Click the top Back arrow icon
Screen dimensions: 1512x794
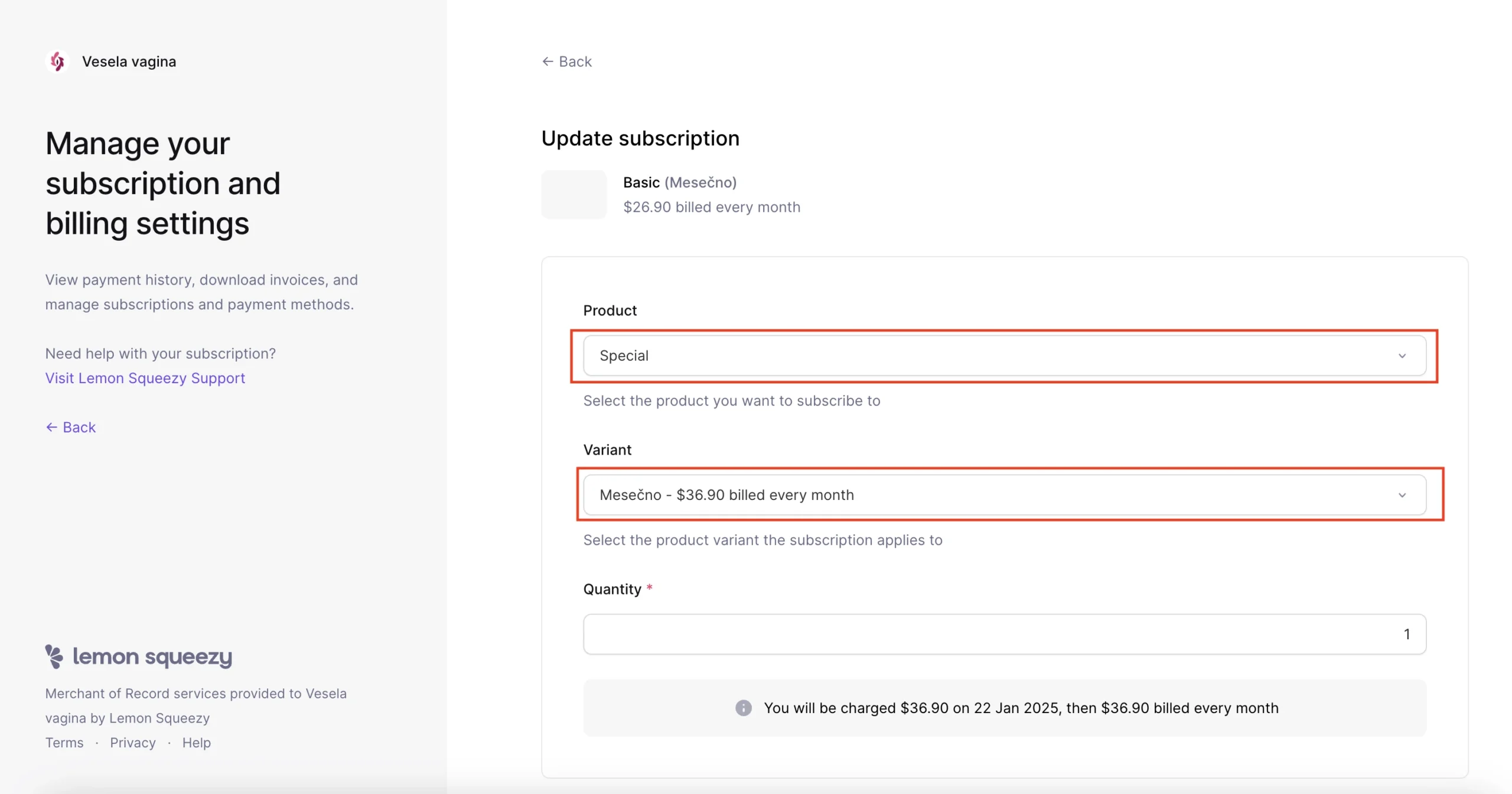tap(548, 61)
